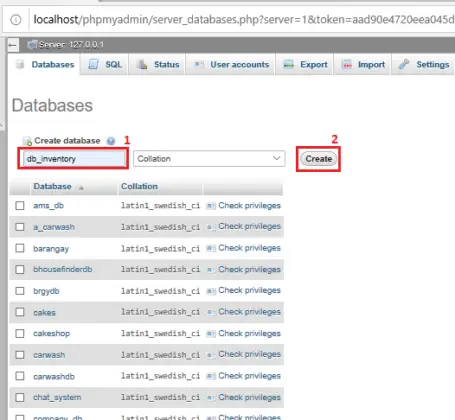Check the chat_system checkbox

(x=20, y=397)
